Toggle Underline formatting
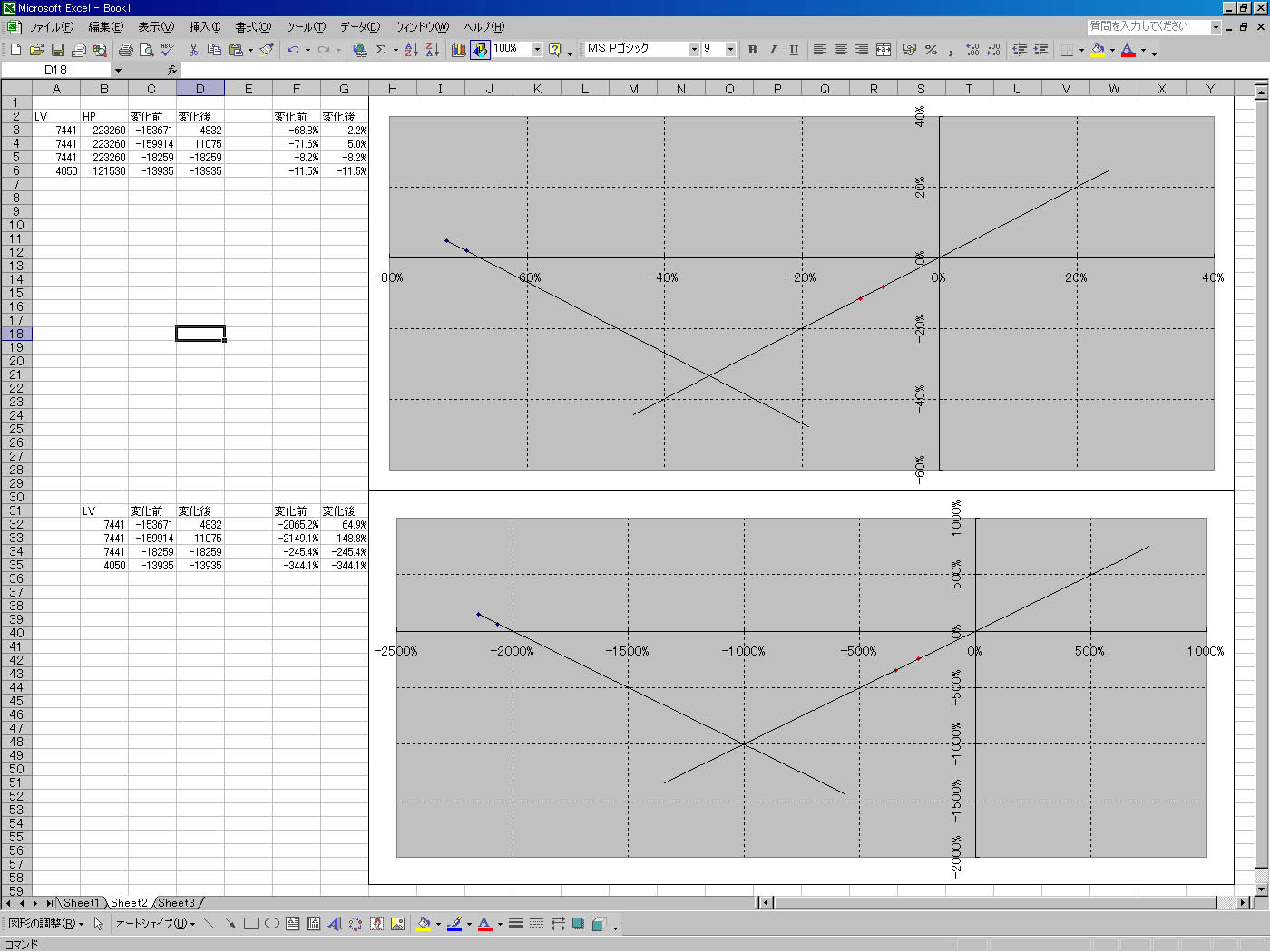 [794, 50]
